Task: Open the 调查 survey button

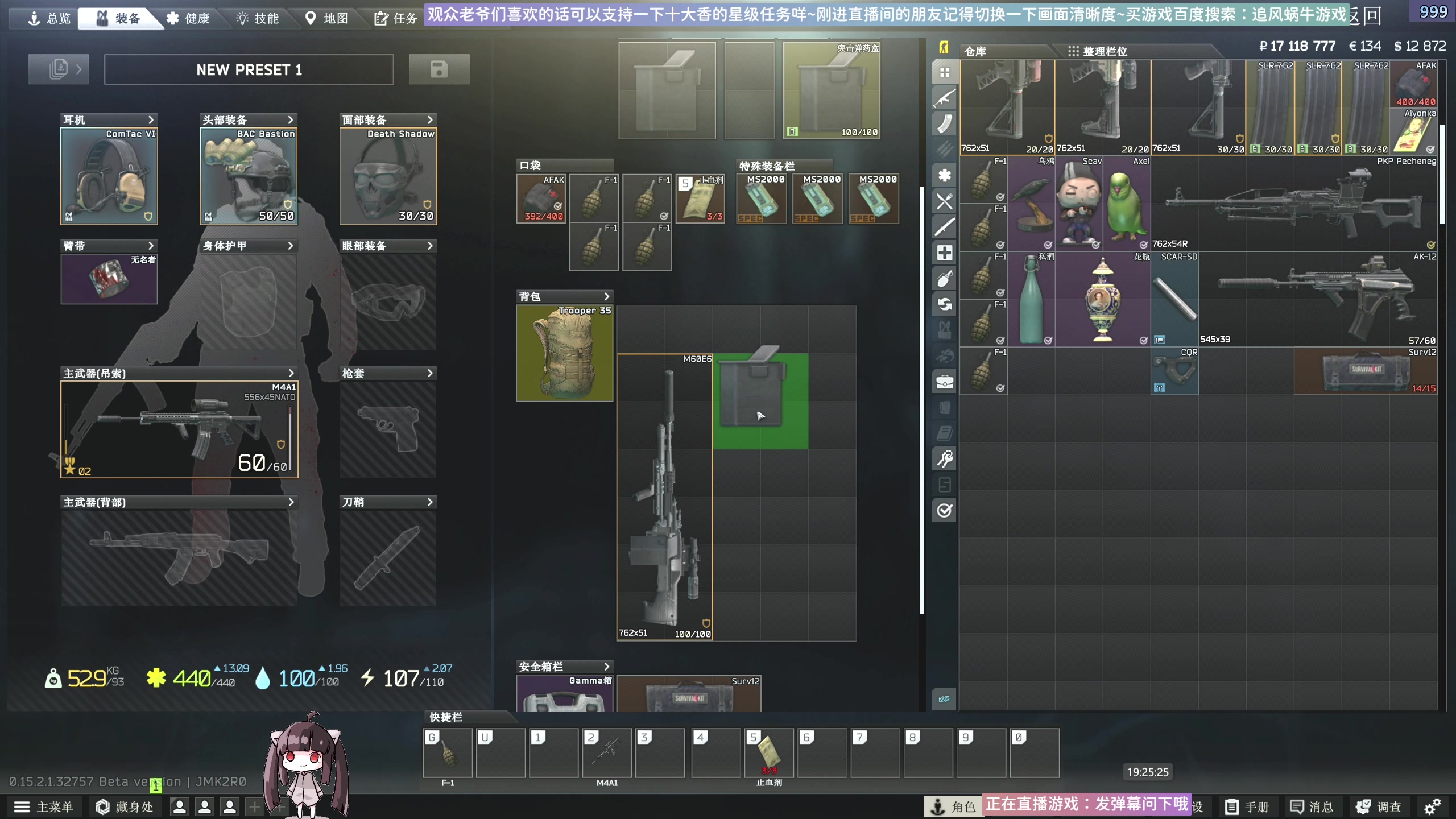Action: [1379, 806]
